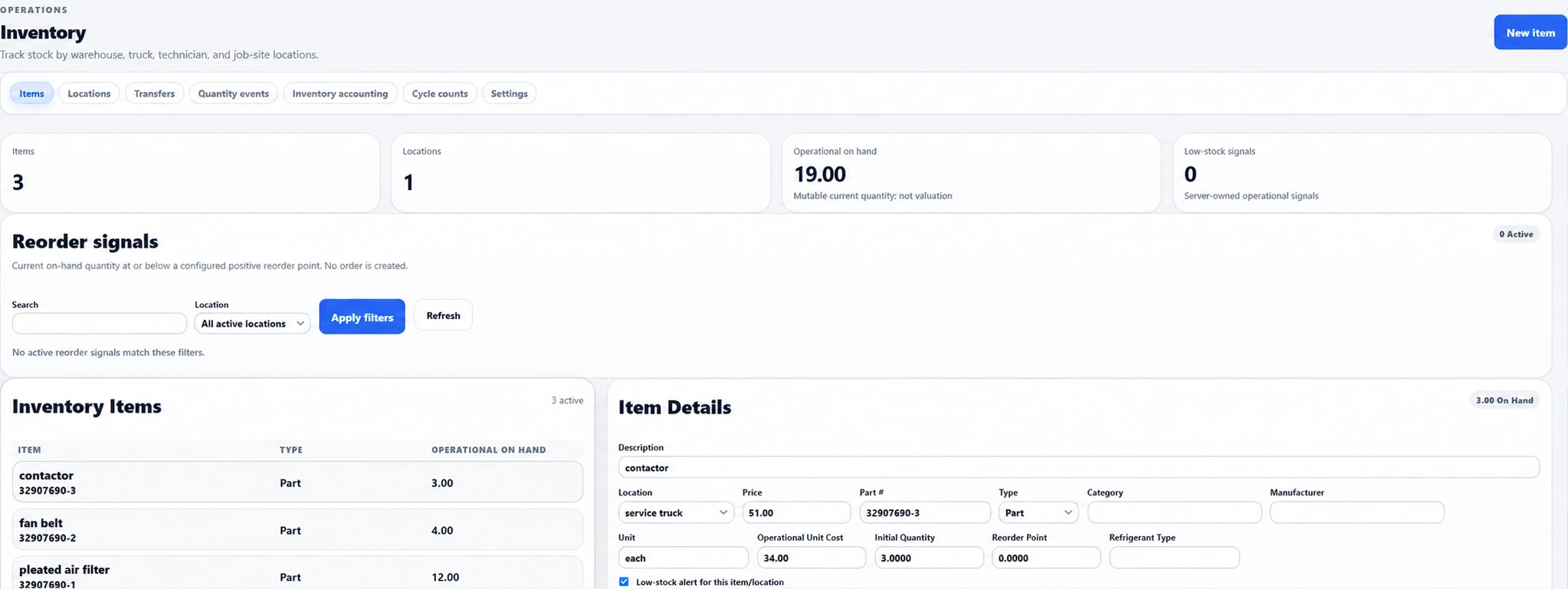Select the Cycle counts tab
The height and width of the screenshot is (589, 1568).
440,93
